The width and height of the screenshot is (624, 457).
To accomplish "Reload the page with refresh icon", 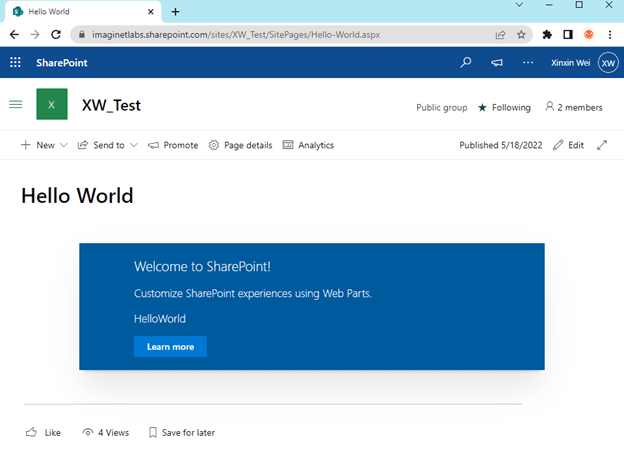I will coord(56,35).
